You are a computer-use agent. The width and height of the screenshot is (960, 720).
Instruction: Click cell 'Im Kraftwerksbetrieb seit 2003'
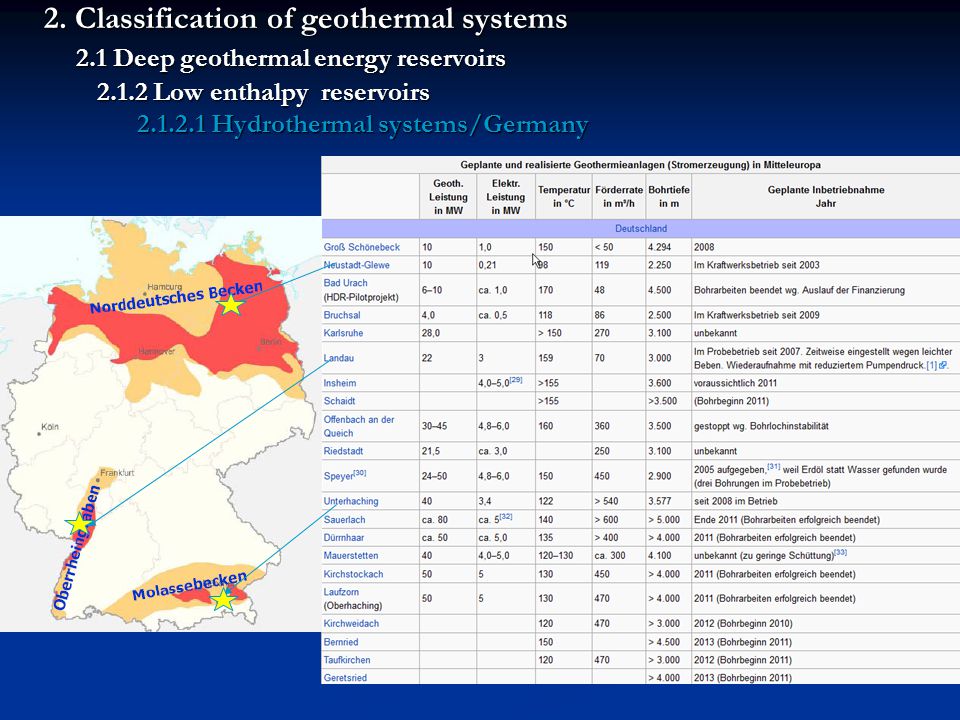(757, 265)
